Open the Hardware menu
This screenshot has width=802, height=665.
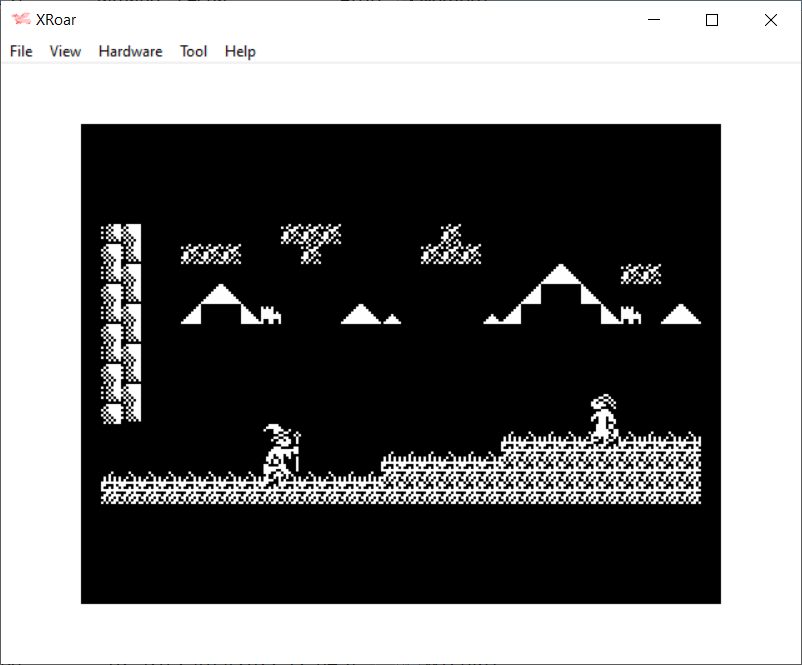pyautogui.click(x=130, y=51)
